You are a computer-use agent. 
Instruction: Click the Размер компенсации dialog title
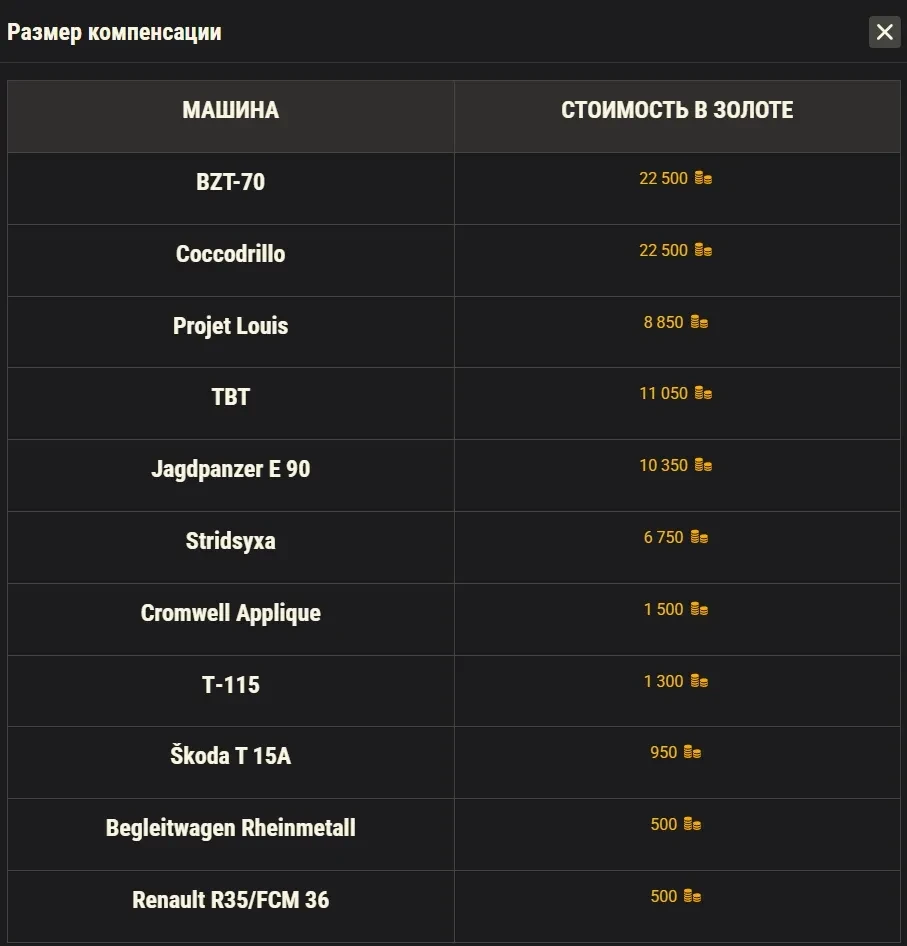pyautogui.click(x=114, y=32)
